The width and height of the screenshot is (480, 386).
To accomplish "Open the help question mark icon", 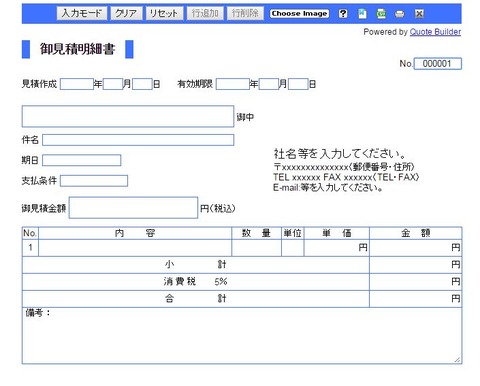I will click(x=343, y=14).
